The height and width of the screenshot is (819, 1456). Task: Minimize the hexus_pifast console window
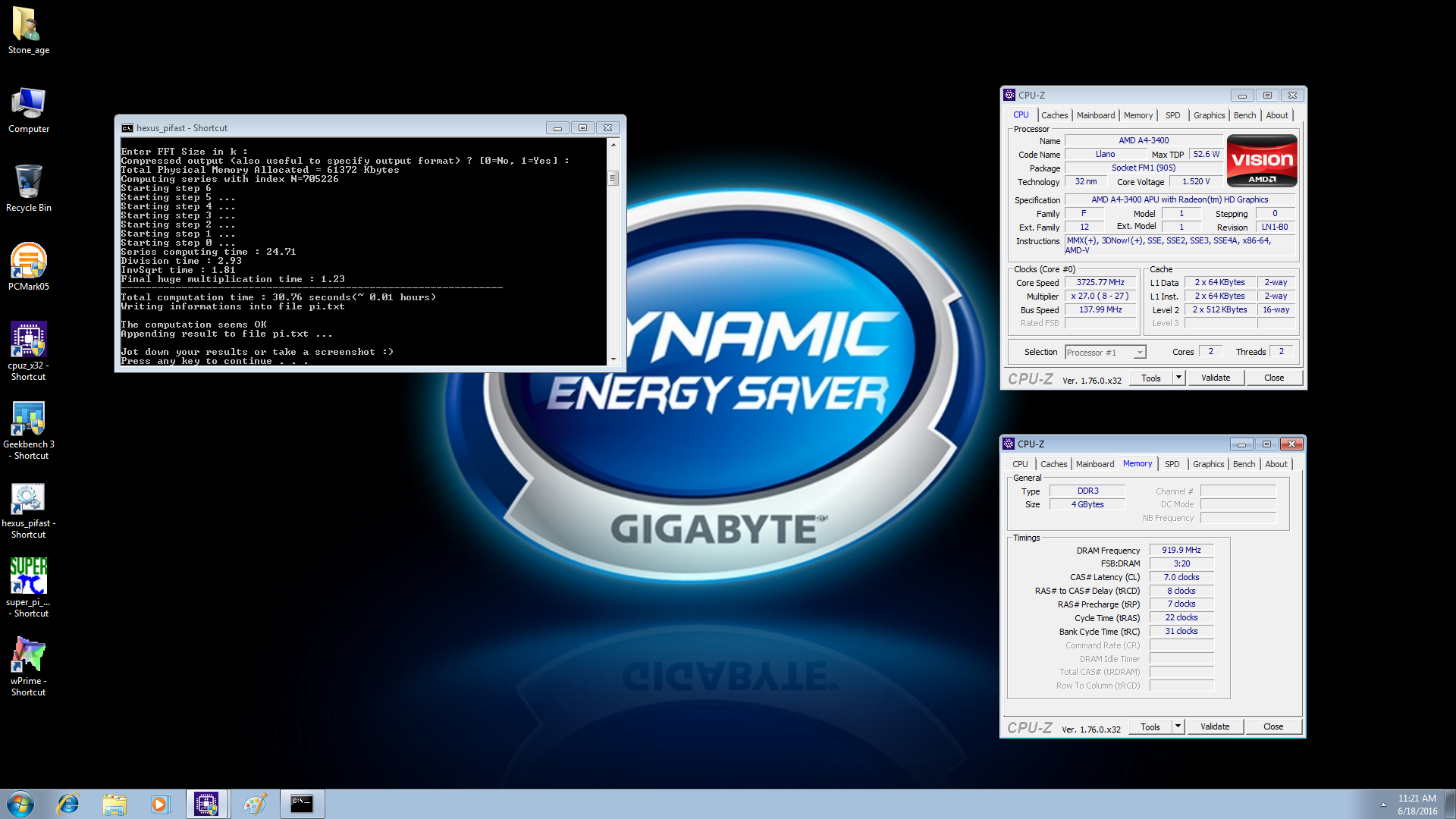click(557, 128)
